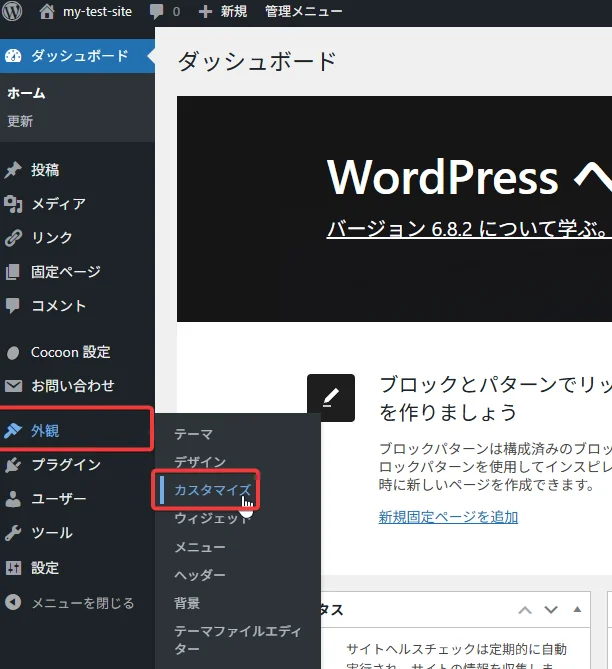612x669 pixels.
Task: Click the person icon beside ユーザー
Action: (x=13, y=499)
